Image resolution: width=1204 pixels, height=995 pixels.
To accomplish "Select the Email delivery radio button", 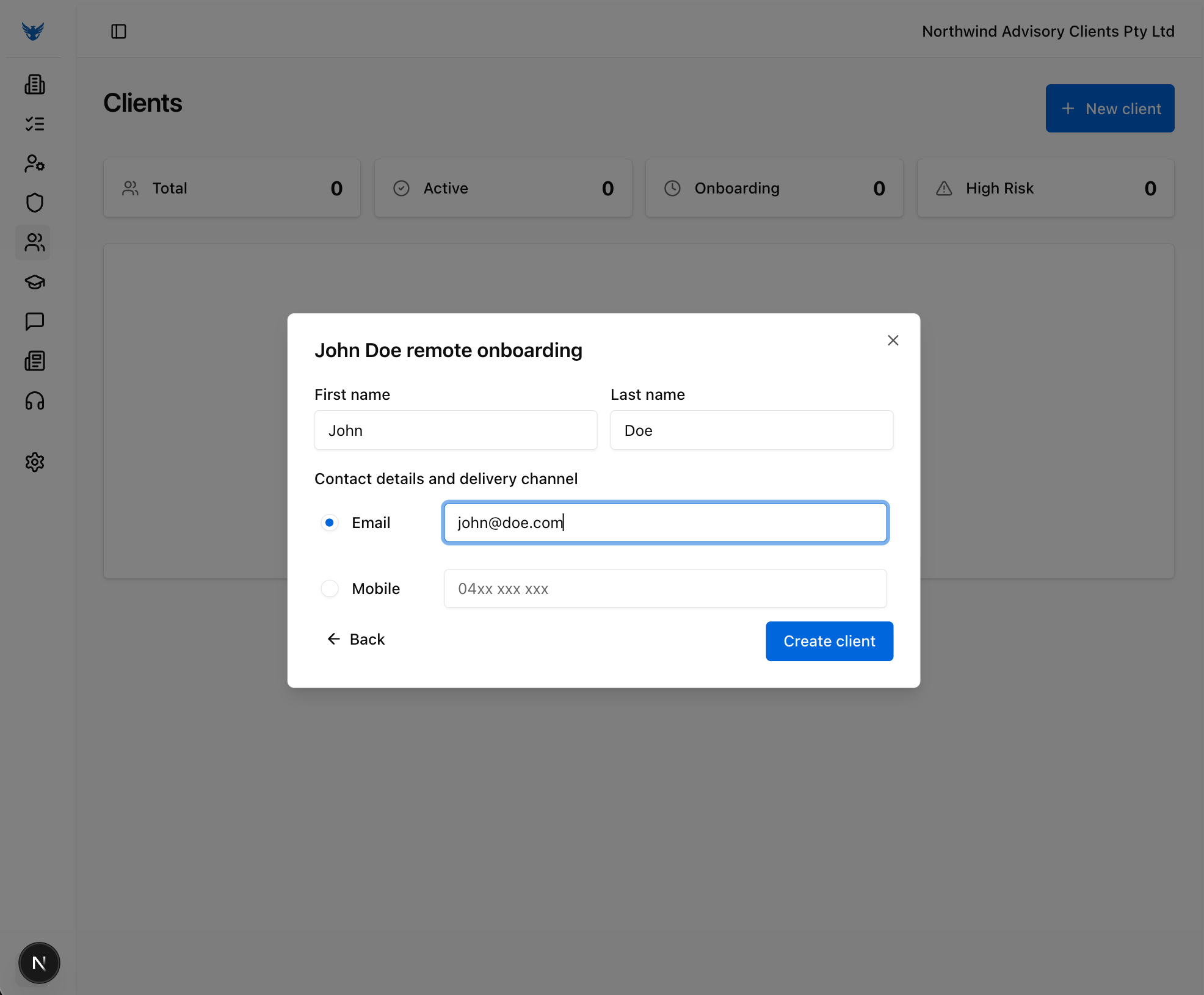I will coord(330,523).
